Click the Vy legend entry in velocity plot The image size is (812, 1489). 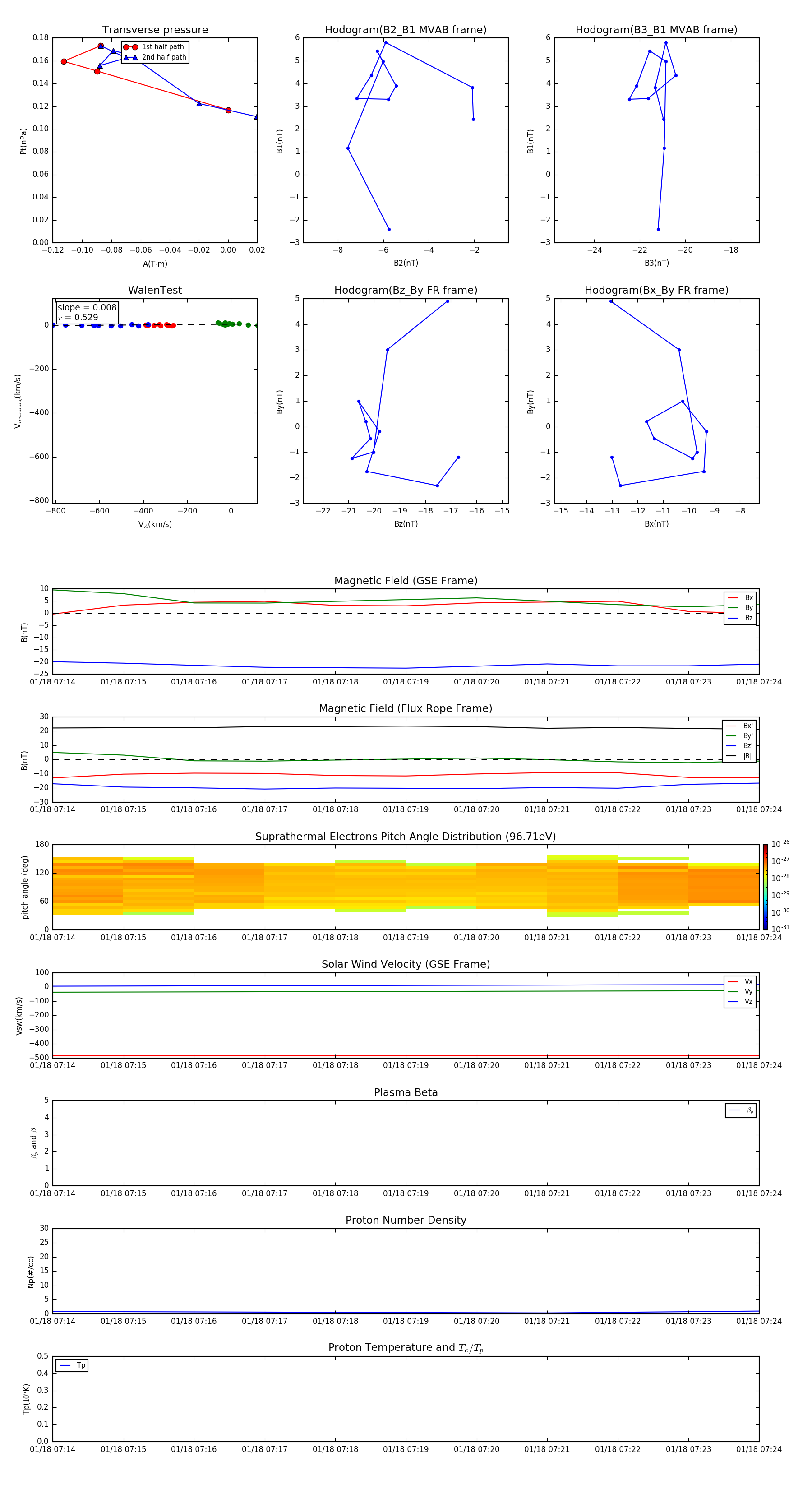740,992
